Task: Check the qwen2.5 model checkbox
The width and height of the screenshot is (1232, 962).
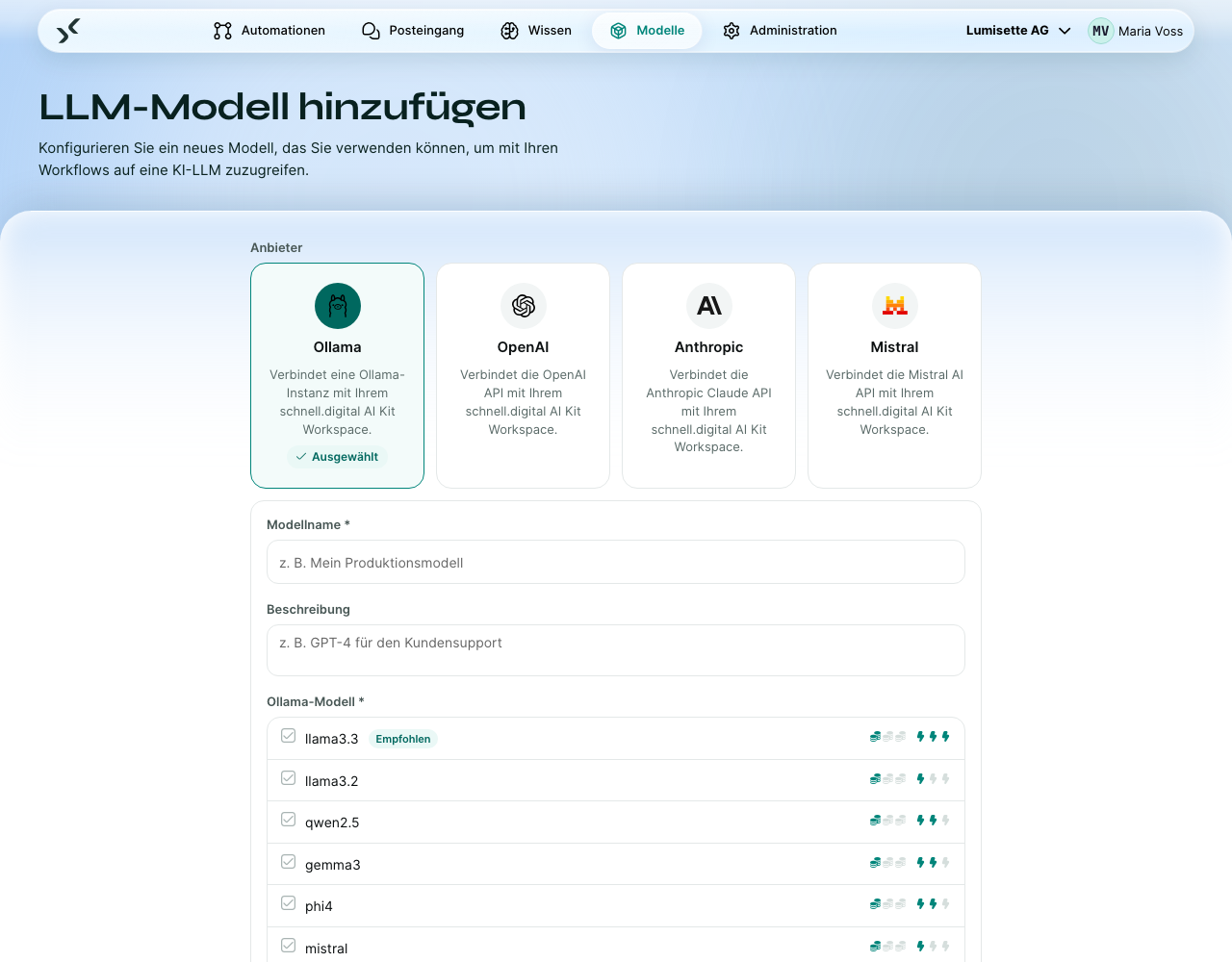Action: pyautogui.click(x=288, y=820)
